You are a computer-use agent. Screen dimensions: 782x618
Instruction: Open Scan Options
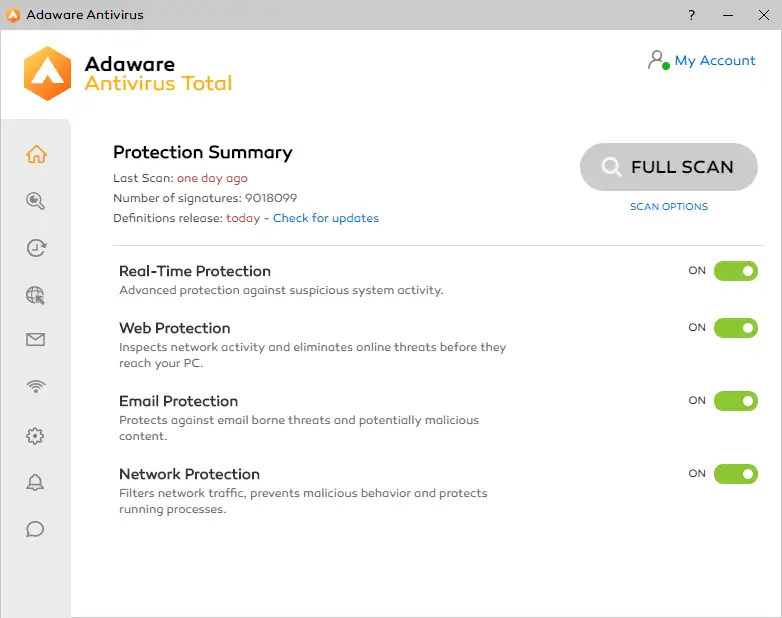click(x=668, y=207)
